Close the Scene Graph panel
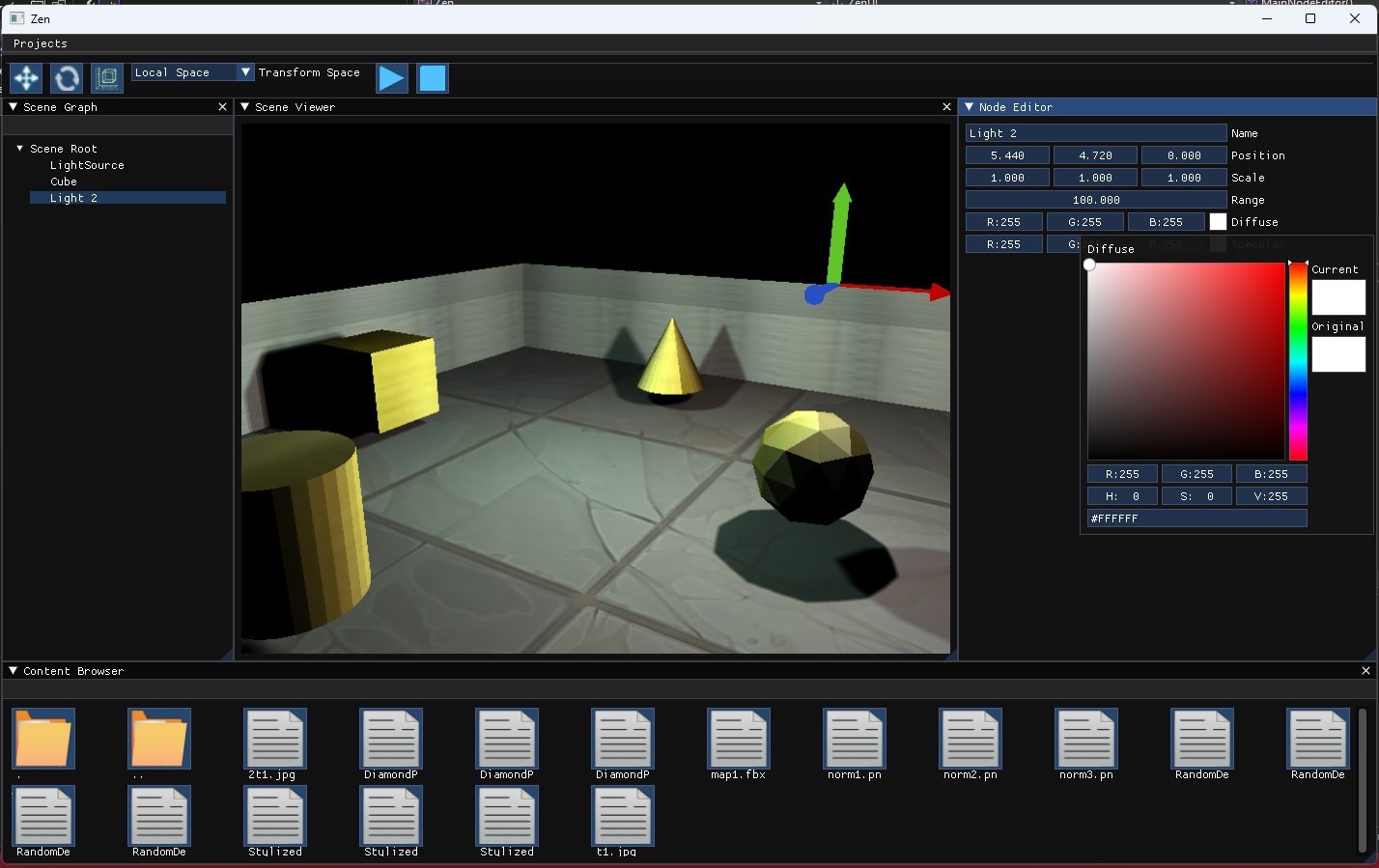 click(223, 107)
